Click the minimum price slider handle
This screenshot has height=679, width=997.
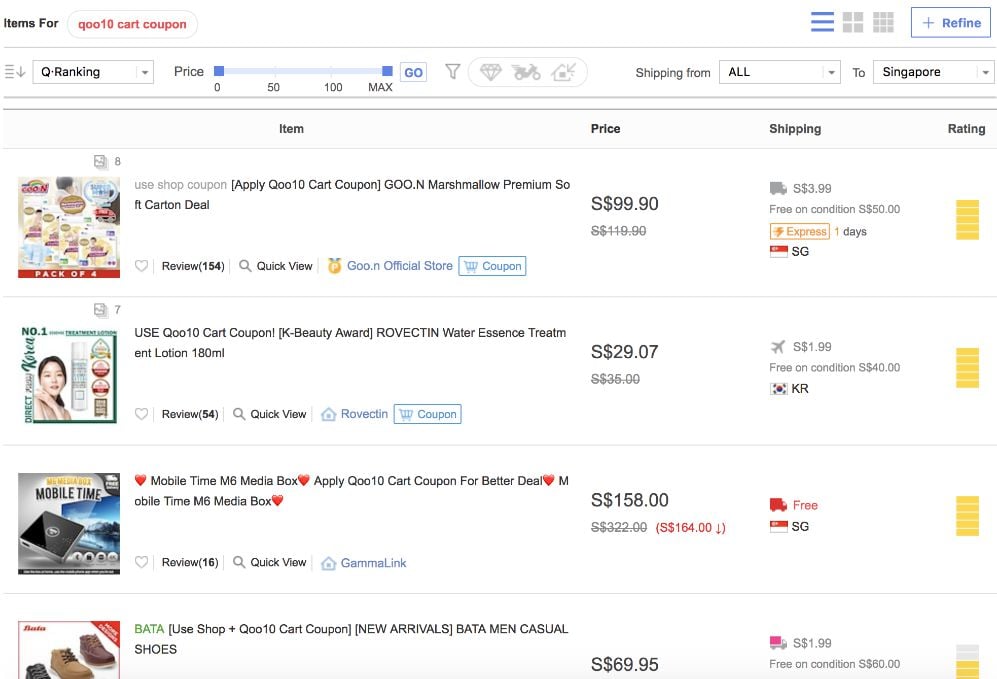(219, 71)
